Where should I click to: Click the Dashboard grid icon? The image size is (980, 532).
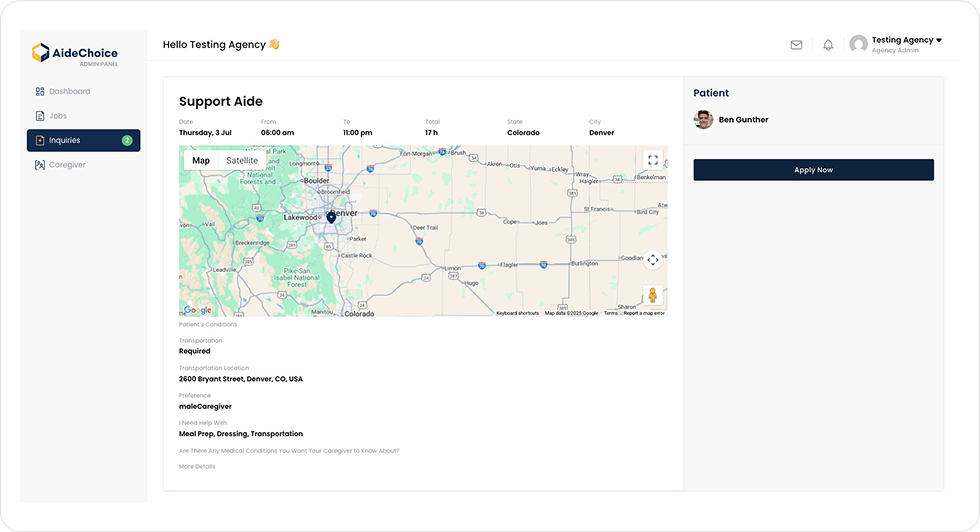[x=40, y=91]
